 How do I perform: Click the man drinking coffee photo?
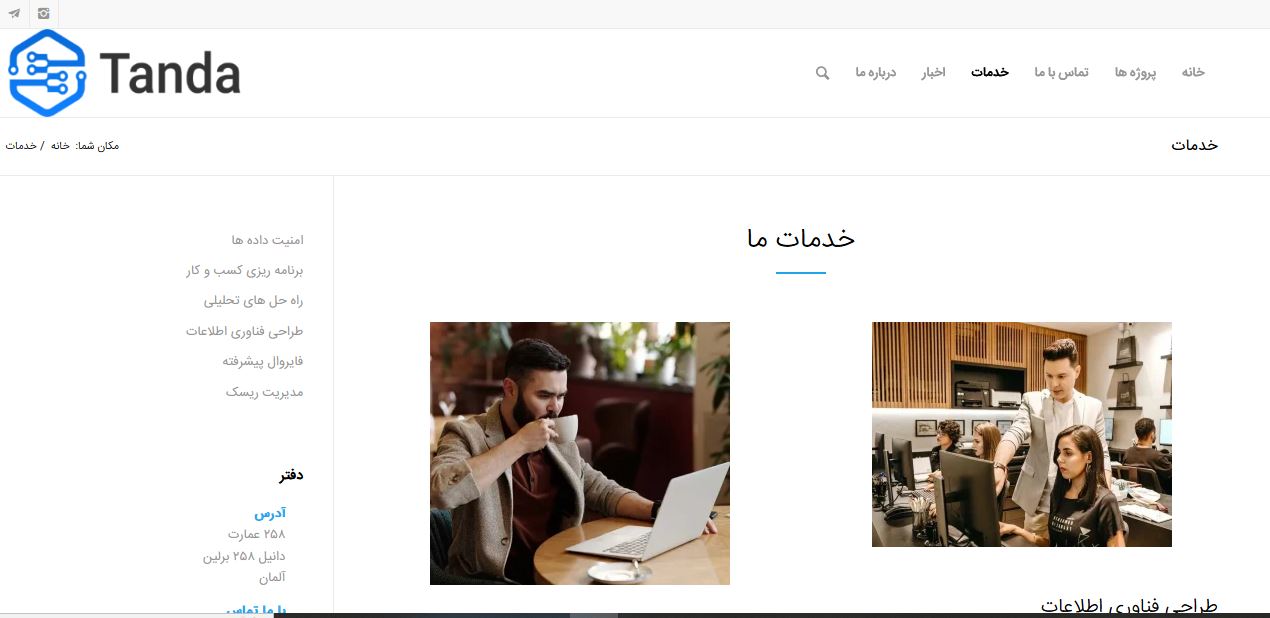point(580,453)
